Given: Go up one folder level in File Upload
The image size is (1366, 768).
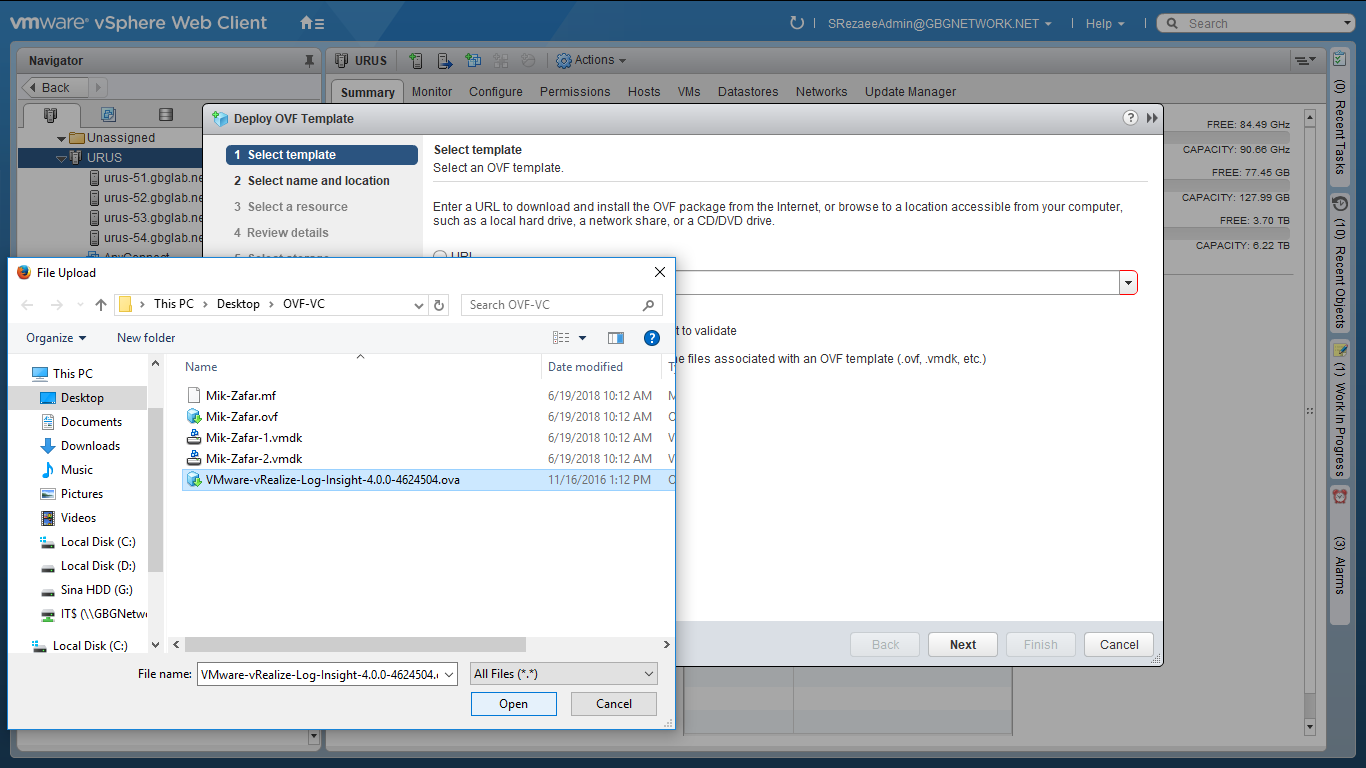Looking at the screenshot, I should pyautogui.click(x=100, y=305).
